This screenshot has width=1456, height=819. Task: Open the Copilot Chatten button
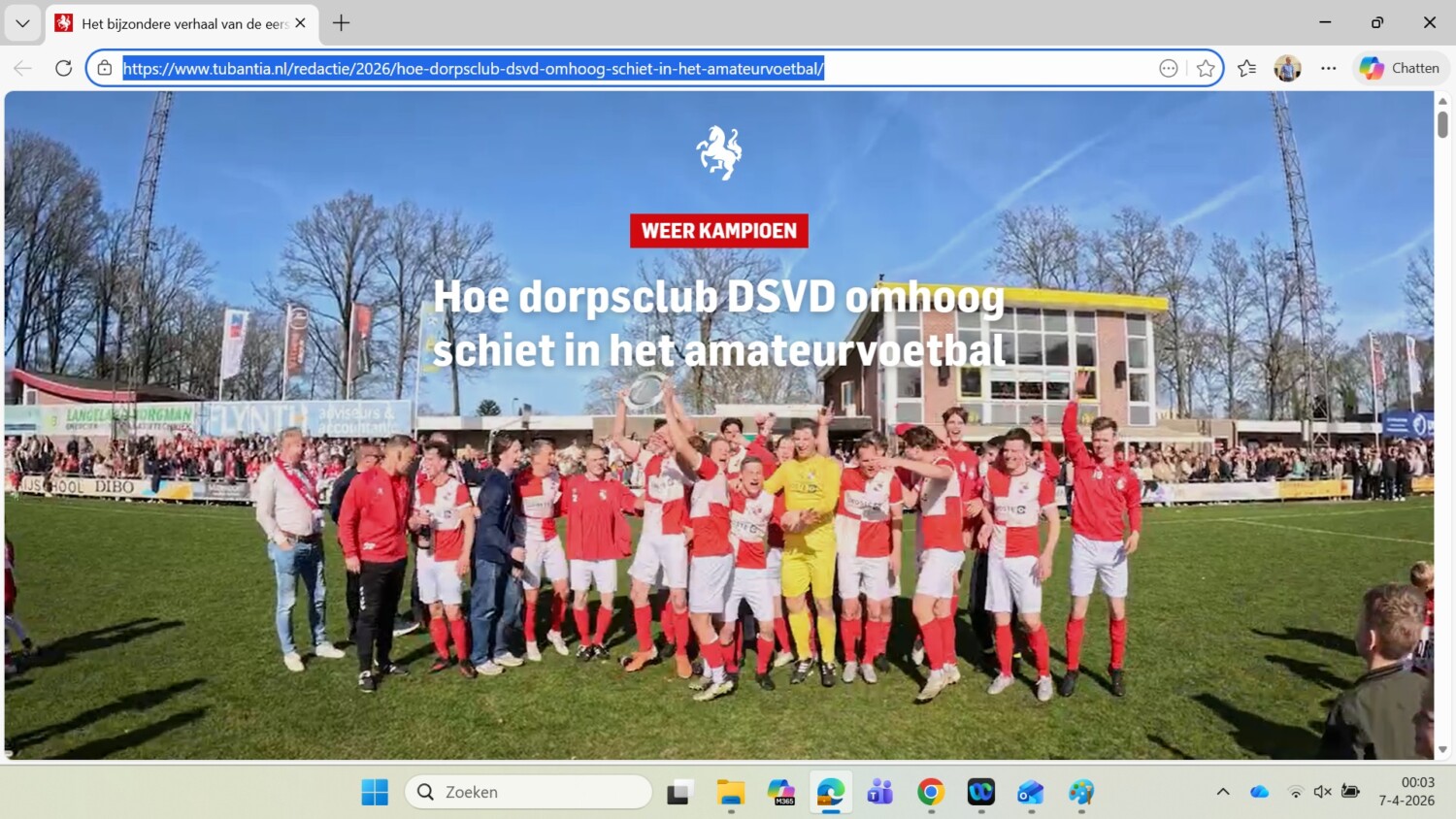pyautogui.click(x=1401, y=68)
